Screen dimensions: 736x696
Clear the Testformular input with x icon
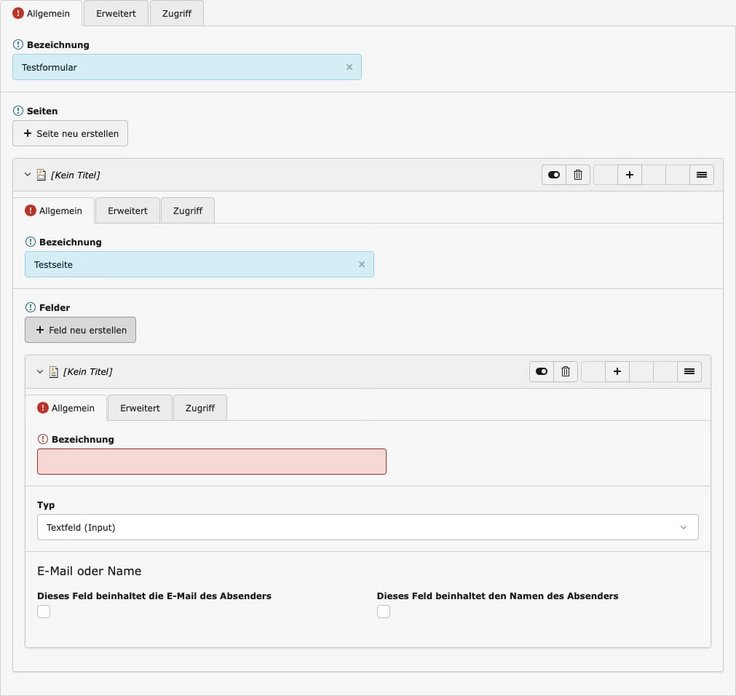coord(349,67)
